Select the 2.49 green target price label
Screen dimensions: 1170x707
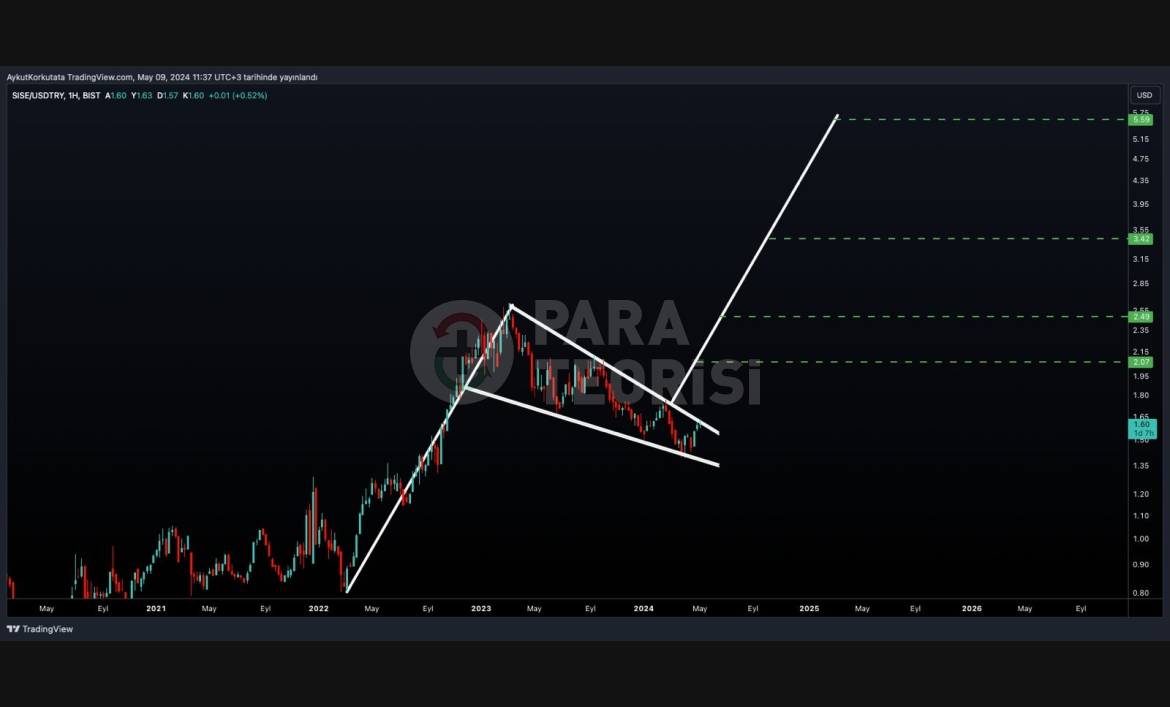click(1141, 317)
